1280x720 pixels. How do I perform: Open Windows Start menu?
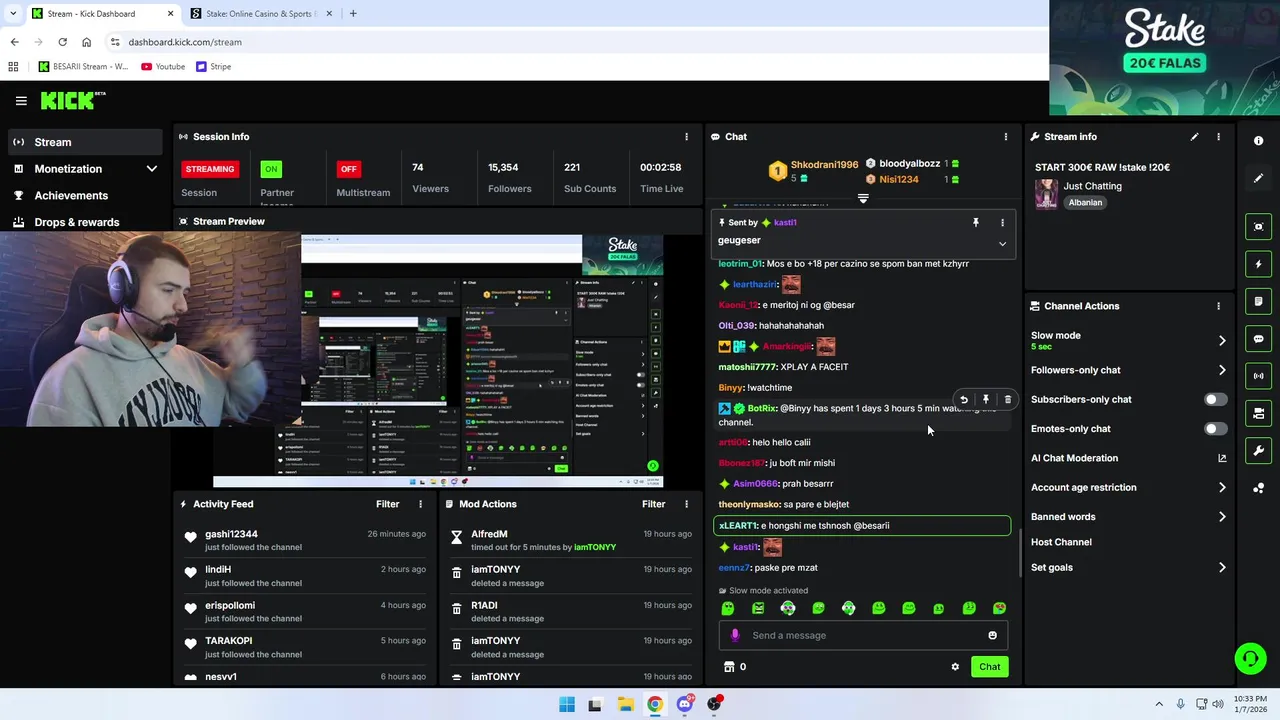point(567,704)
